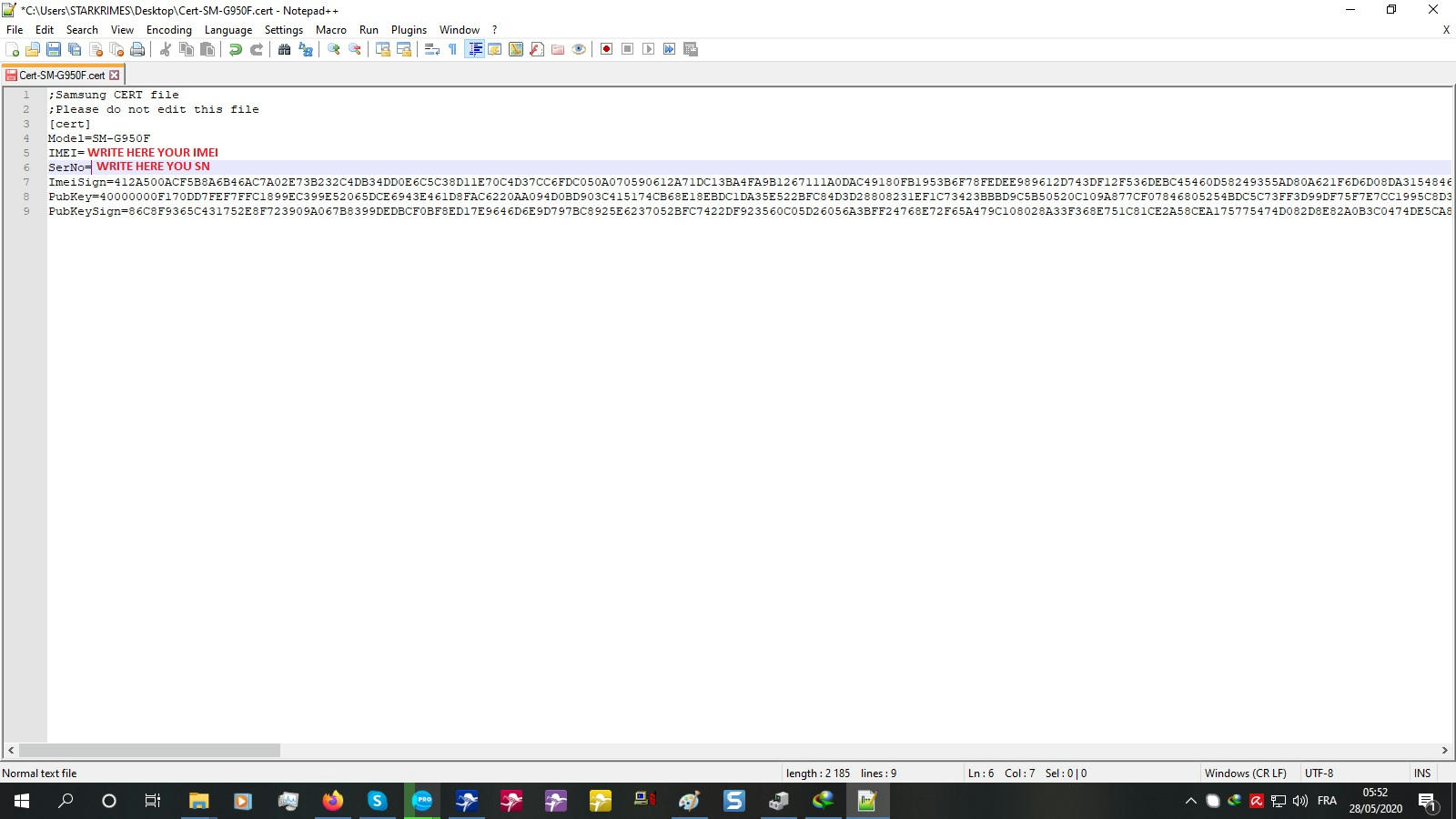Undo the last edit with the green arrow
The image size is (1456, 819).
point(236,49)
